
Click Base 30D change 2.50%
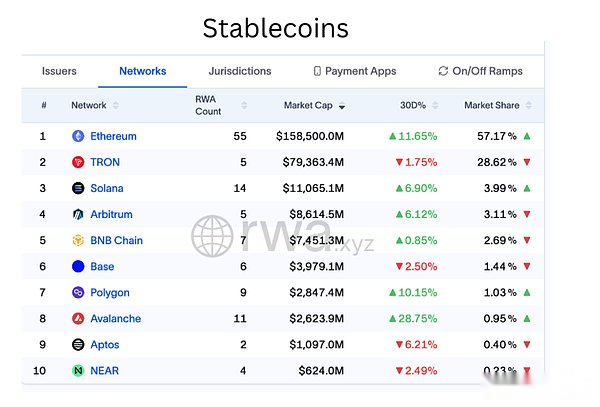point(416,266)
